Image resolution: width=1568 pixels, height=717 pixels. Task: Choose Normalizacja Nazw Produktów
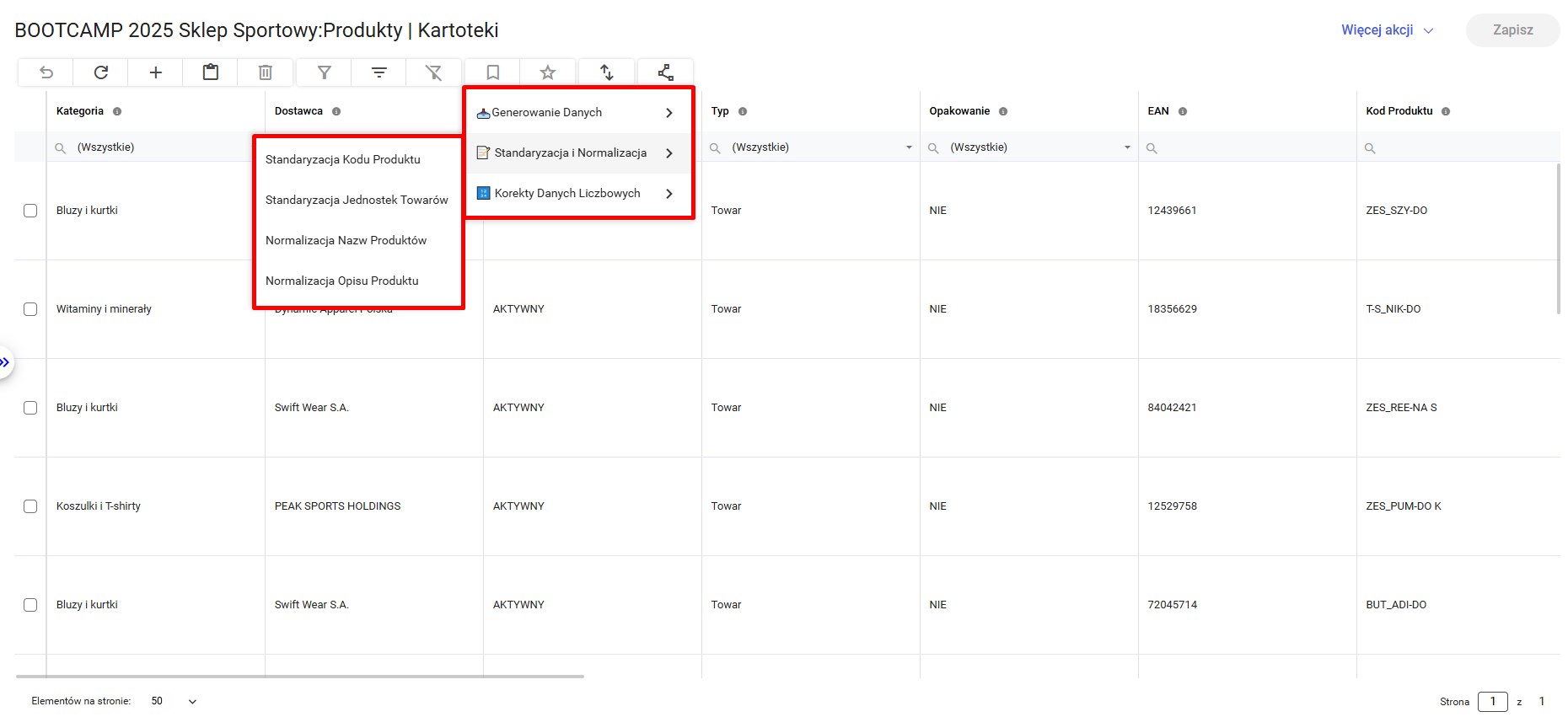point(346,241)
